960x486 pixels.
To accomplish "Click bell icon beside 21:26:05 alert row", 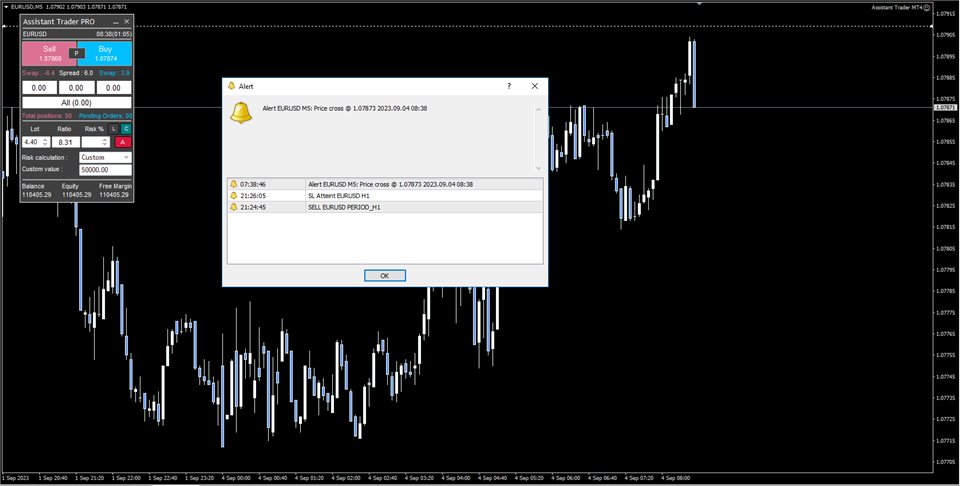I will (x=234, y=196).
